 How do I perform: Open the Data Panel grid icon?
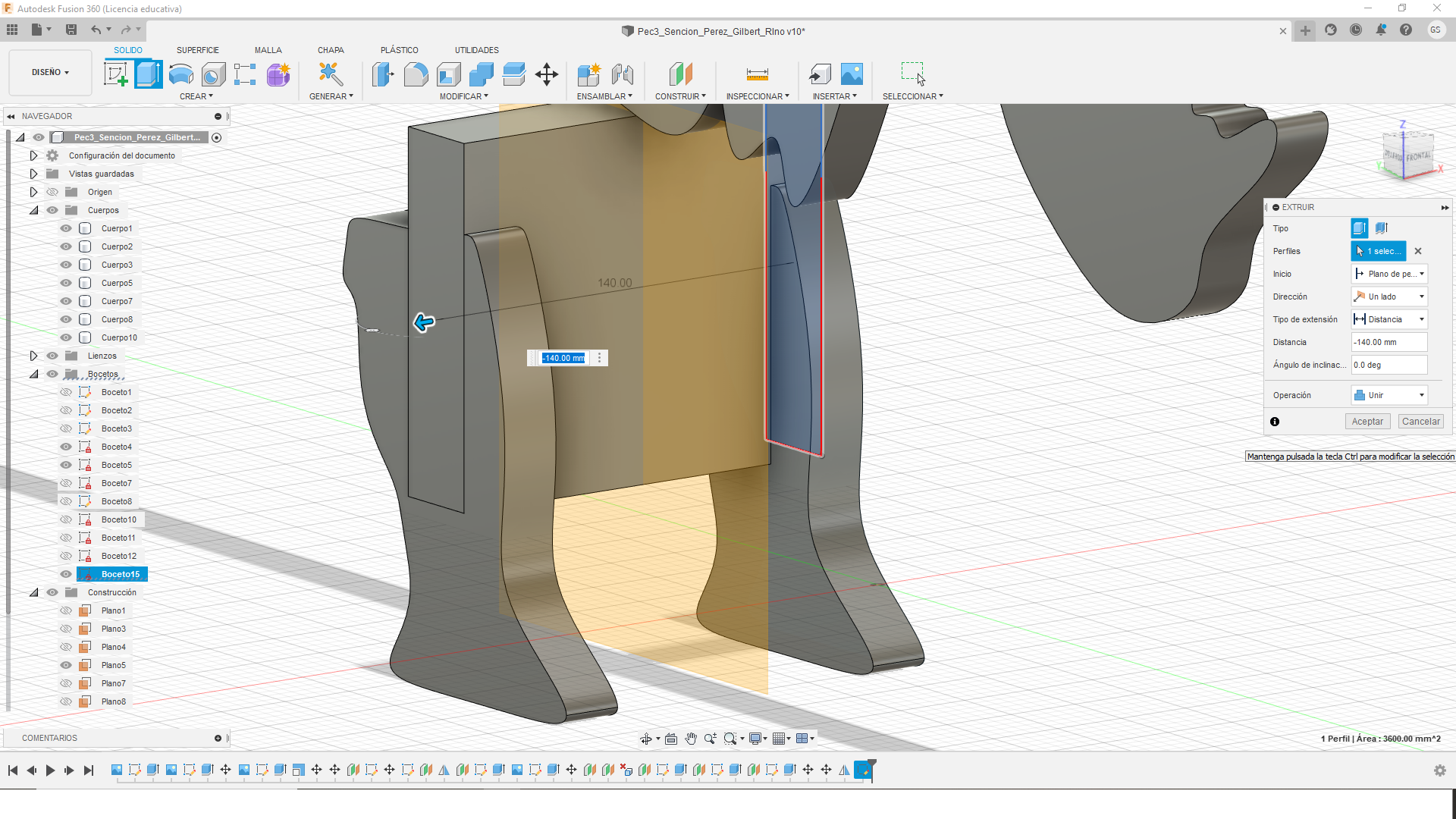12,30
